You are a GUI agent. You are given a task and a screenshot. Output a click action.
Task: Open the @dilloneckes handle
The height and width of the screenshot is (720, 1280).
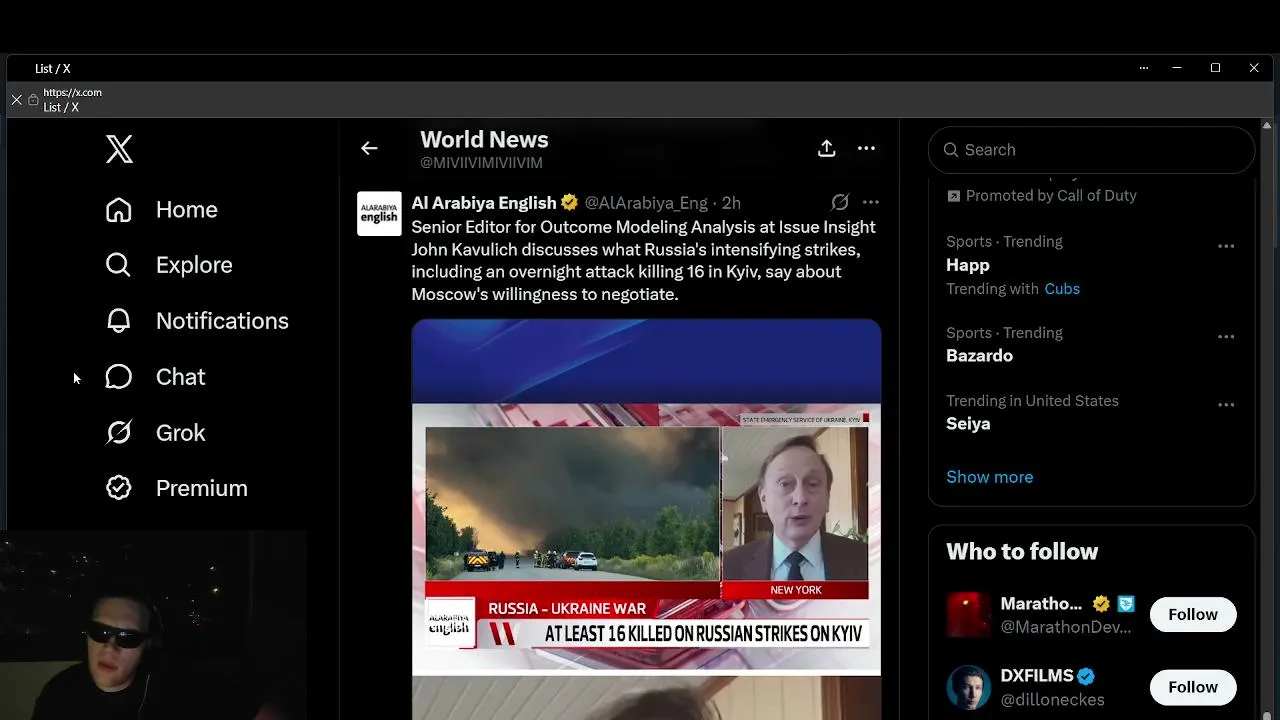[1052, 700]
